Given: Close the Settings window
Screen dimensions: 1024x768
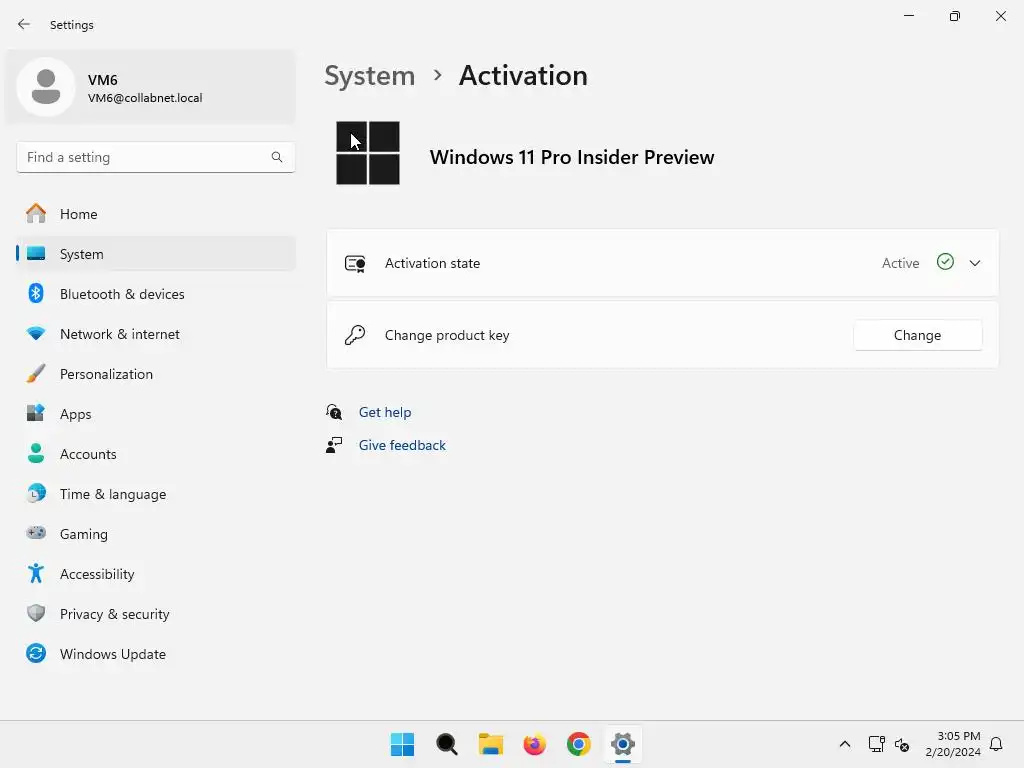Looking at the screenshot, I should [1000, 16].
